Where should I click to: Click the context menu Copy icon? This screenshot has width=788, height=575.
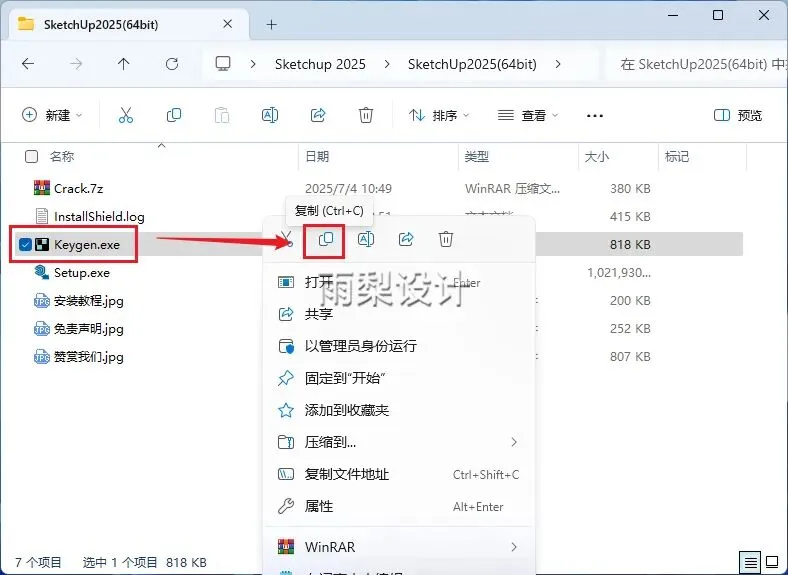[x=326, y=239]
